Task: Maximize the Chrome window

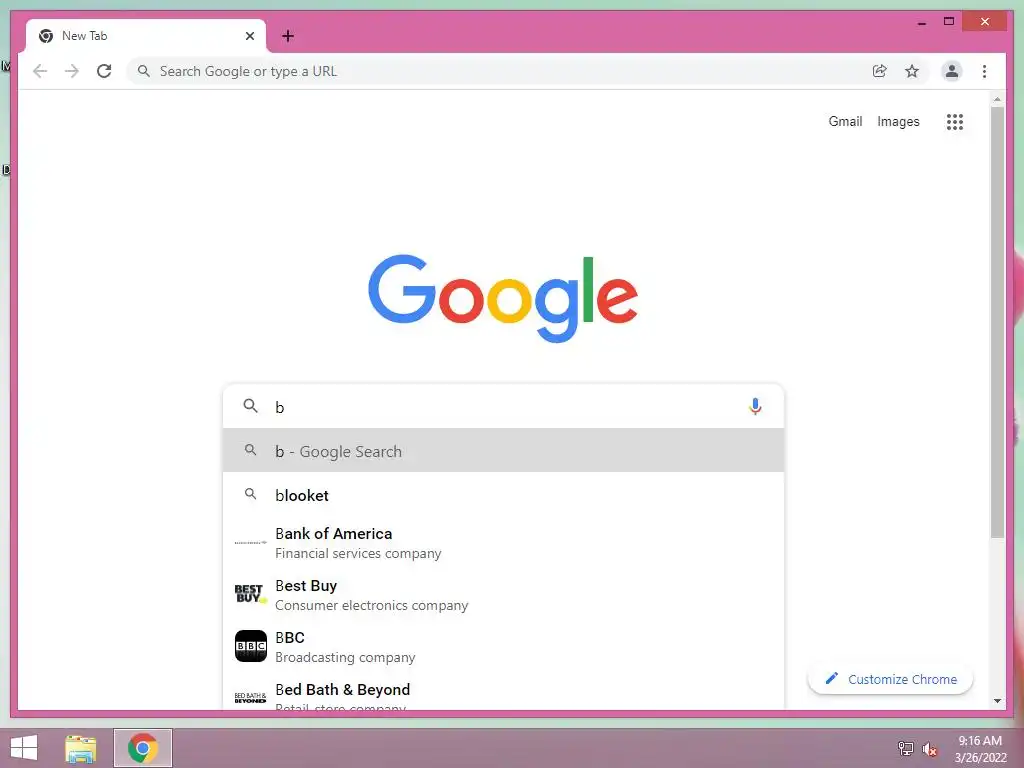Action: (x=949, y=22)
